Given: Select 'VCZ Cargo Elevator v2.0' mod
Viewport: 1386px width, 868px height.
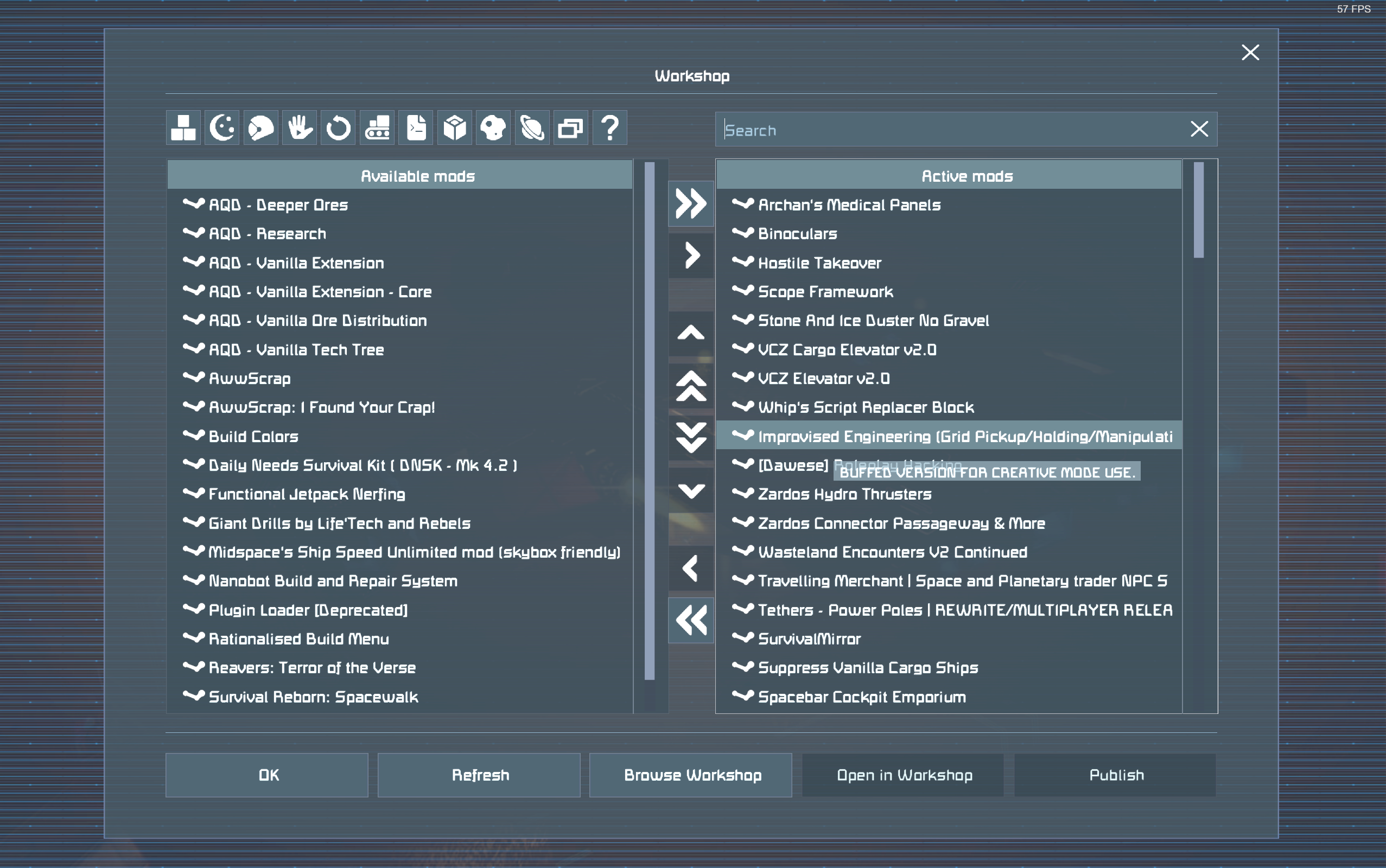Looking at the screenshot, I should (x=949, y=349).
